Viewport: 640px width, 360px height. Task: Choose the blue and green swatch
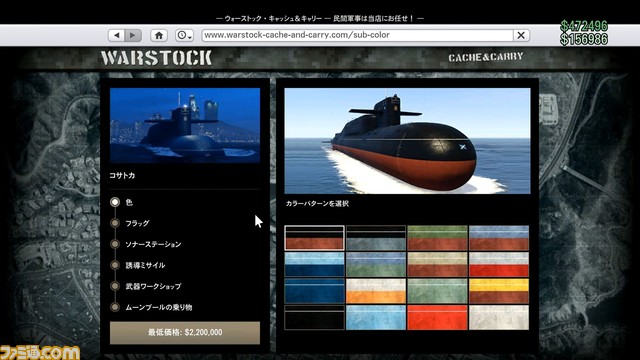point(376,264)
